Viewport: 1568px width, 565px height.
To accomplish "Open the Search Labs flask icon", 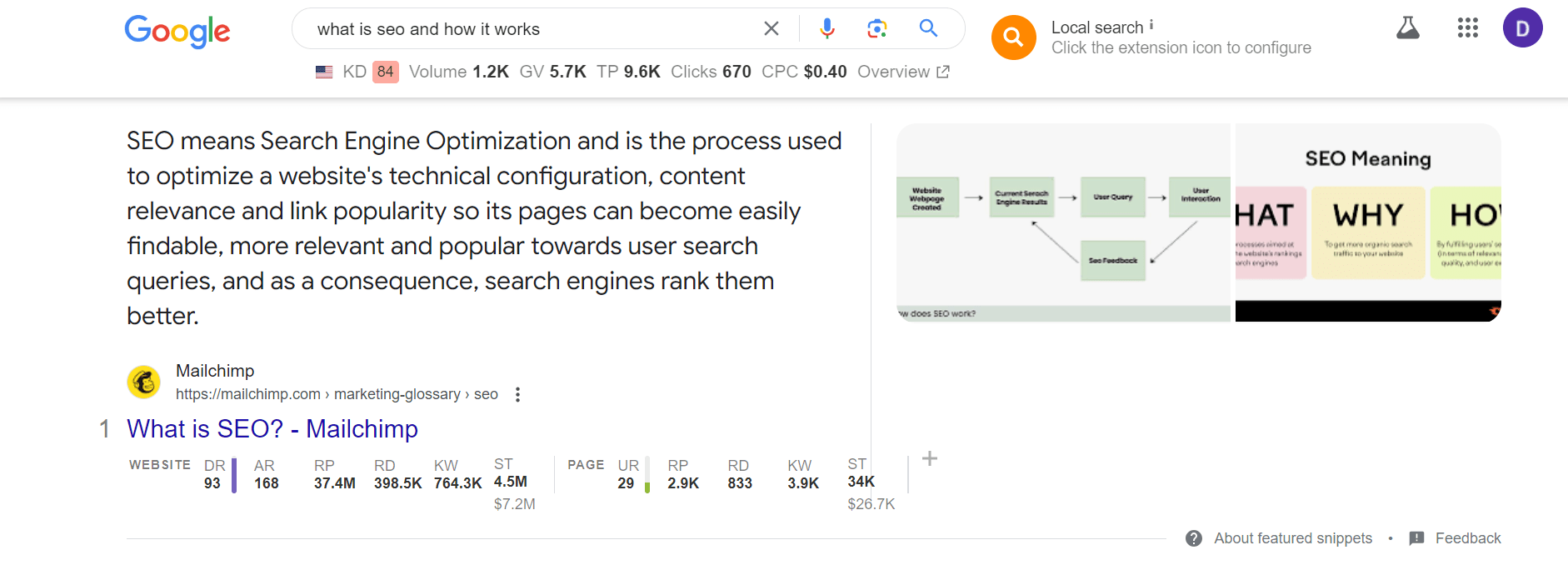I will 1408,28.
